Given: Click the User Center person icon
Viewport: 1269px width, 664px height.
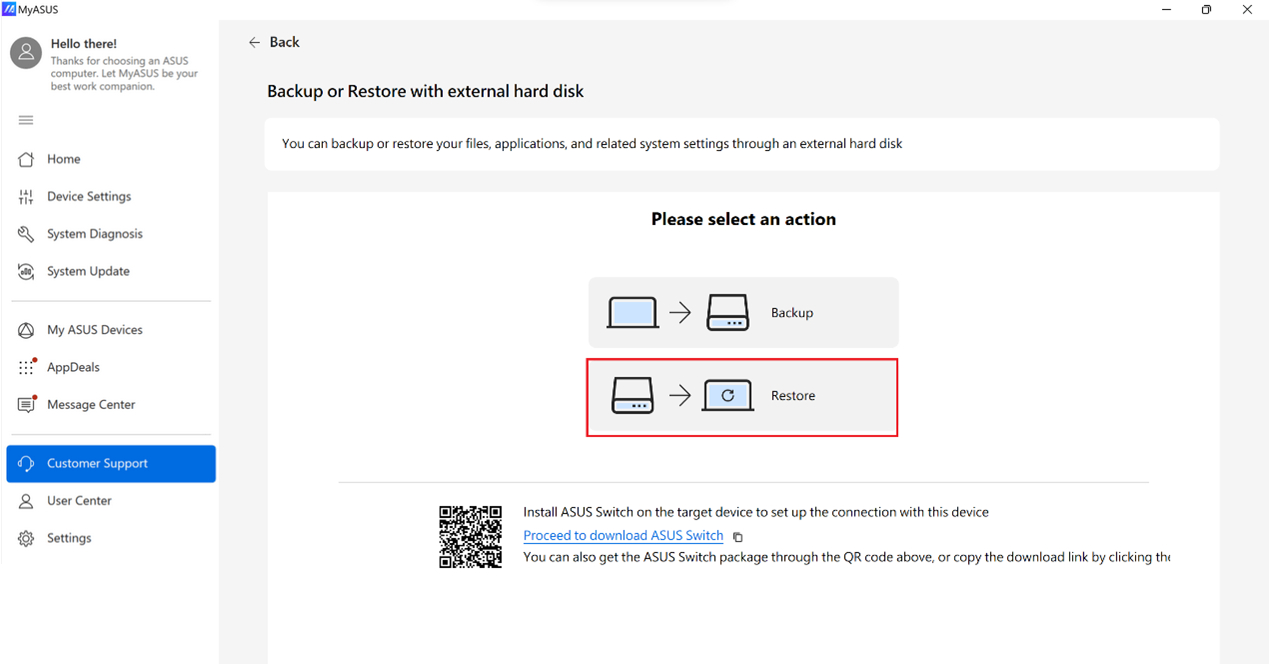Looking at the screenshot, I should pyautogui.click(x=27, y=501).
